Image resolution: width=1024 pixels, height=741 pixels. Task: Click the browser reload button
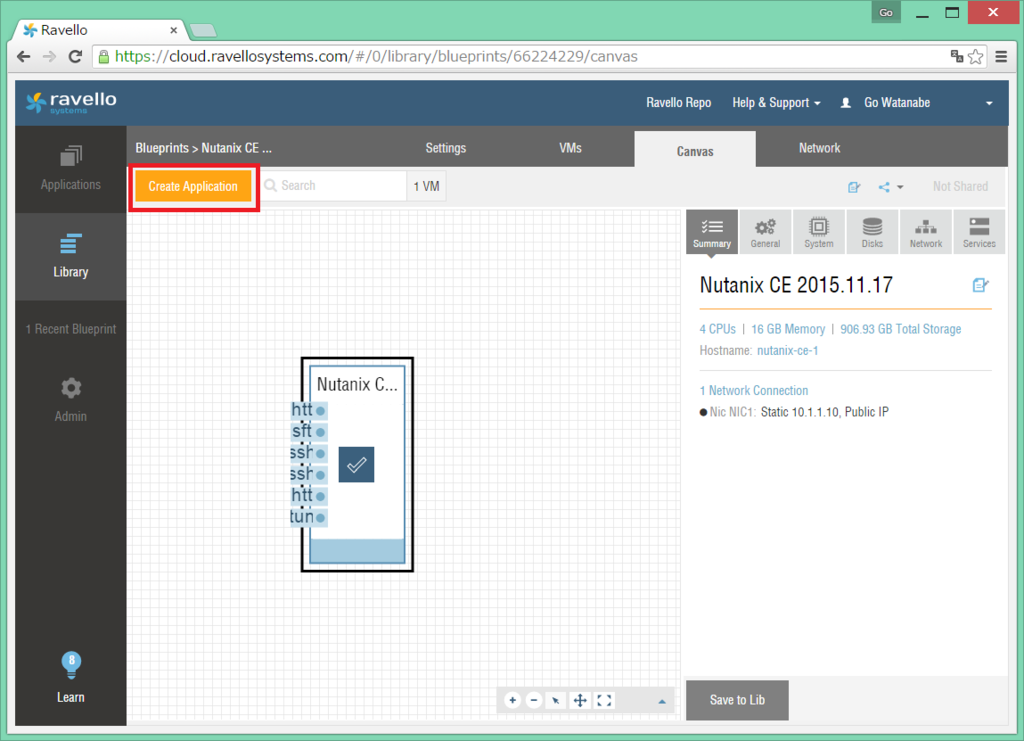pyautogui.click(x=75, y=57)
